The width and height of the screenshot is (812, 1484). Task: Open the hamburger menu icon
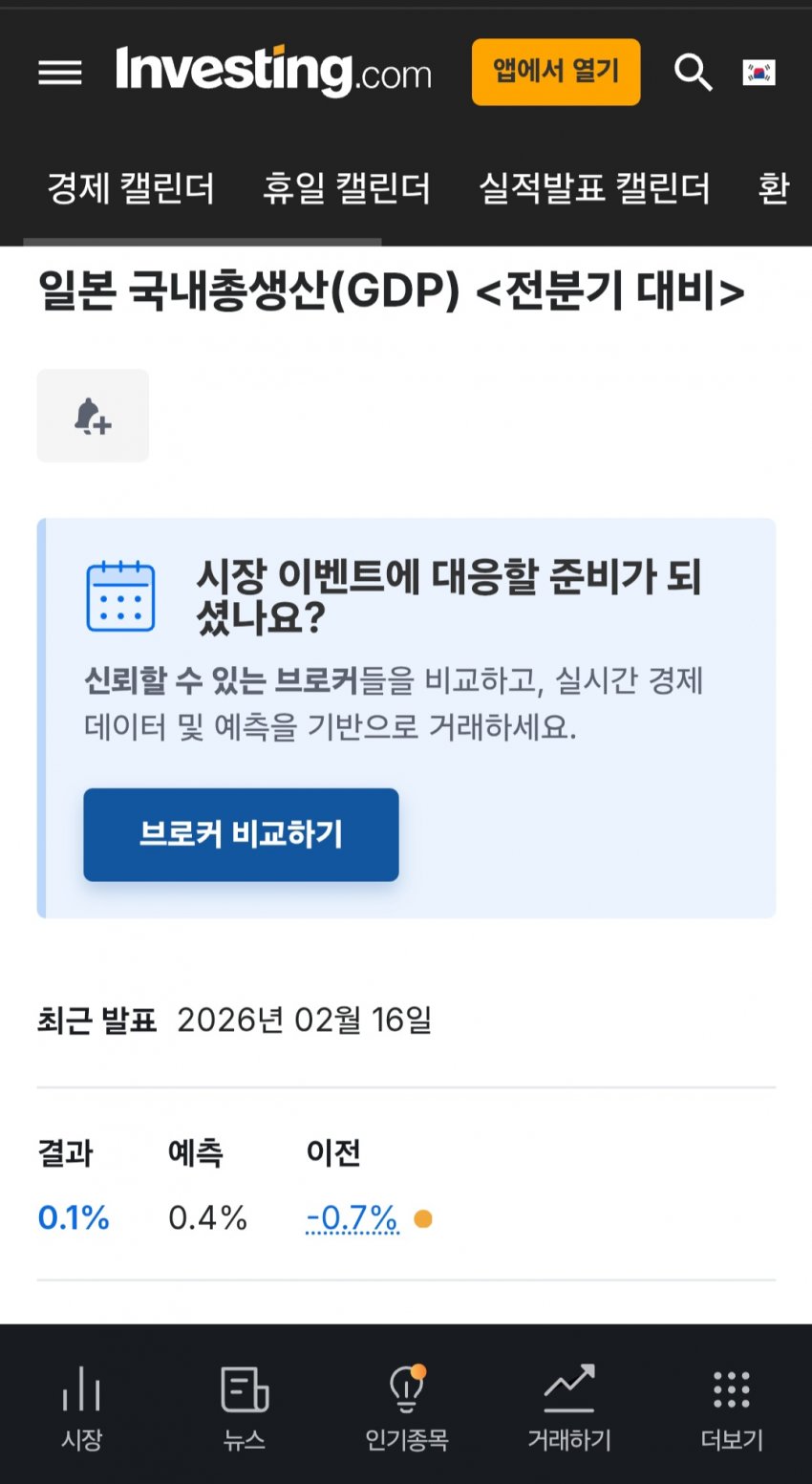click(59, 73)
